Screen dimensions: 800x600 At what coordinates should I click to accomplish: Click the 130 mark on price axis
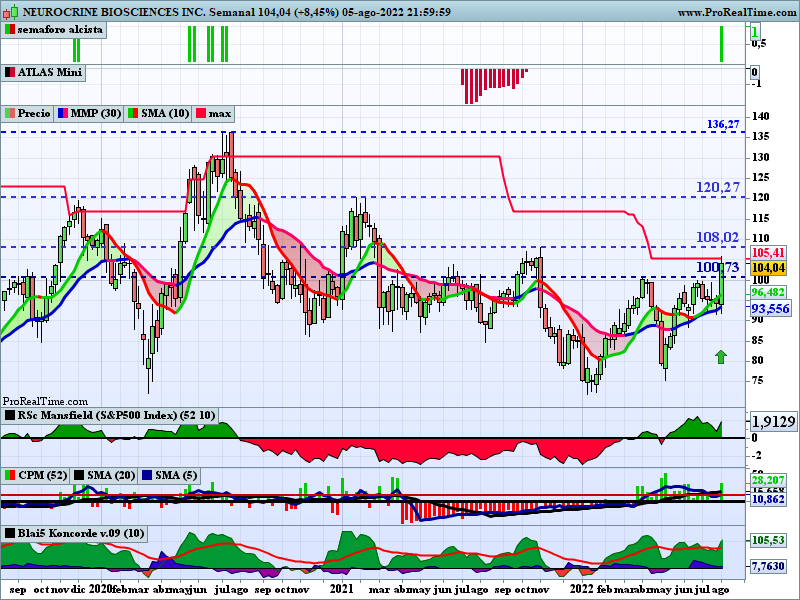(x=761, y=157)
